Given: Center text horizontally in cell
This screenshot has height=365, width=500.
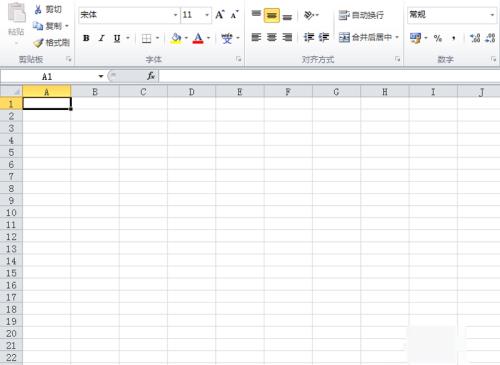Looking at the screenshot, I should 272,37.
